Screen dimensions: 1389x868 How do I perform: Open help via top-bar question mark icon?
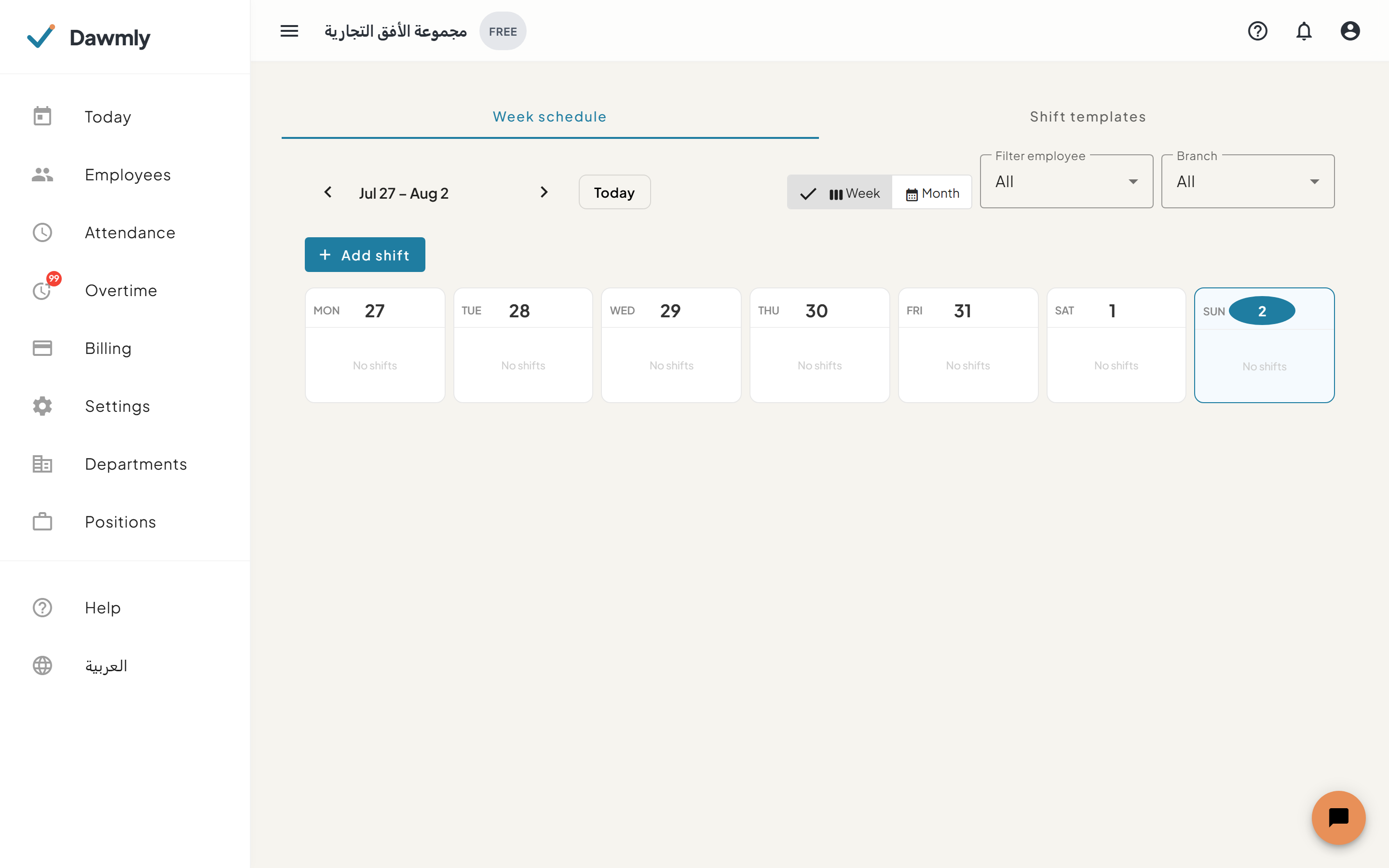[1257, 31]
